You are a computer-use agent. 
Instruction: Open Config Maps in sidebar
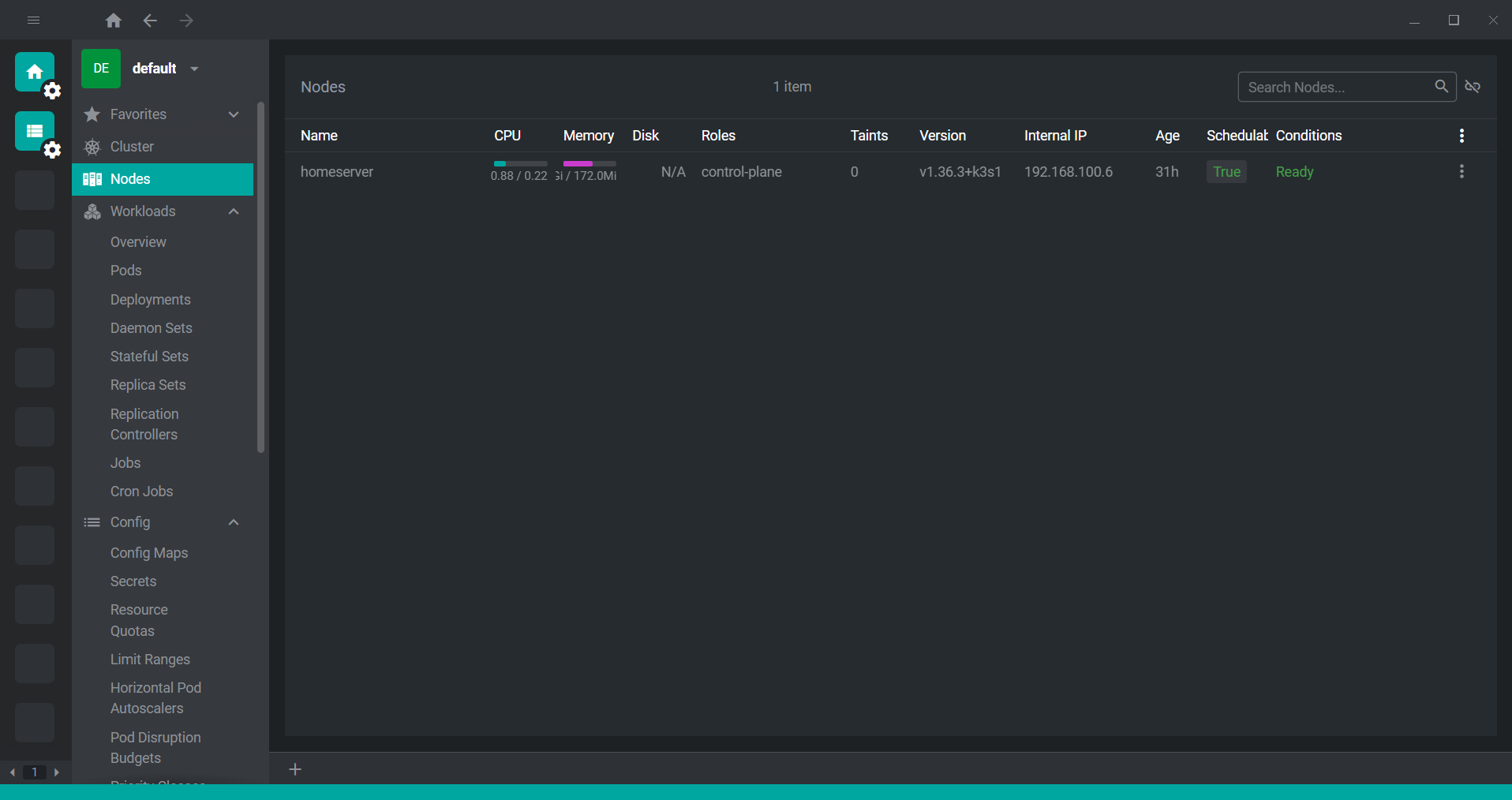coord(149,553)
